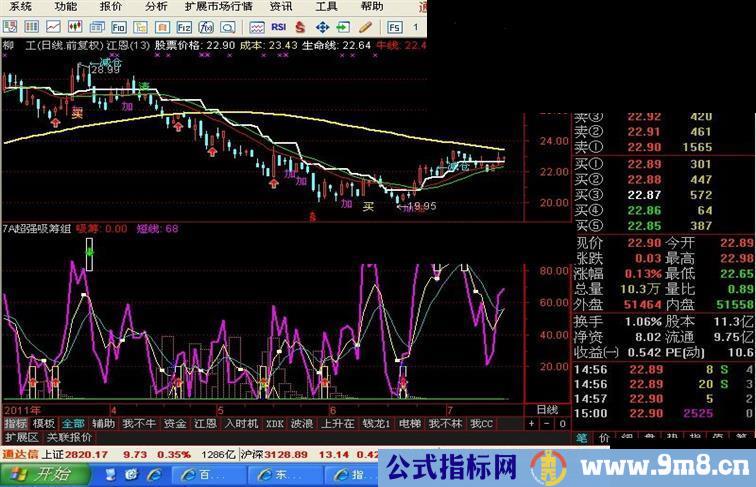Open the f(x) formula manager icon

pyautogui.click(x=206, y=27)
